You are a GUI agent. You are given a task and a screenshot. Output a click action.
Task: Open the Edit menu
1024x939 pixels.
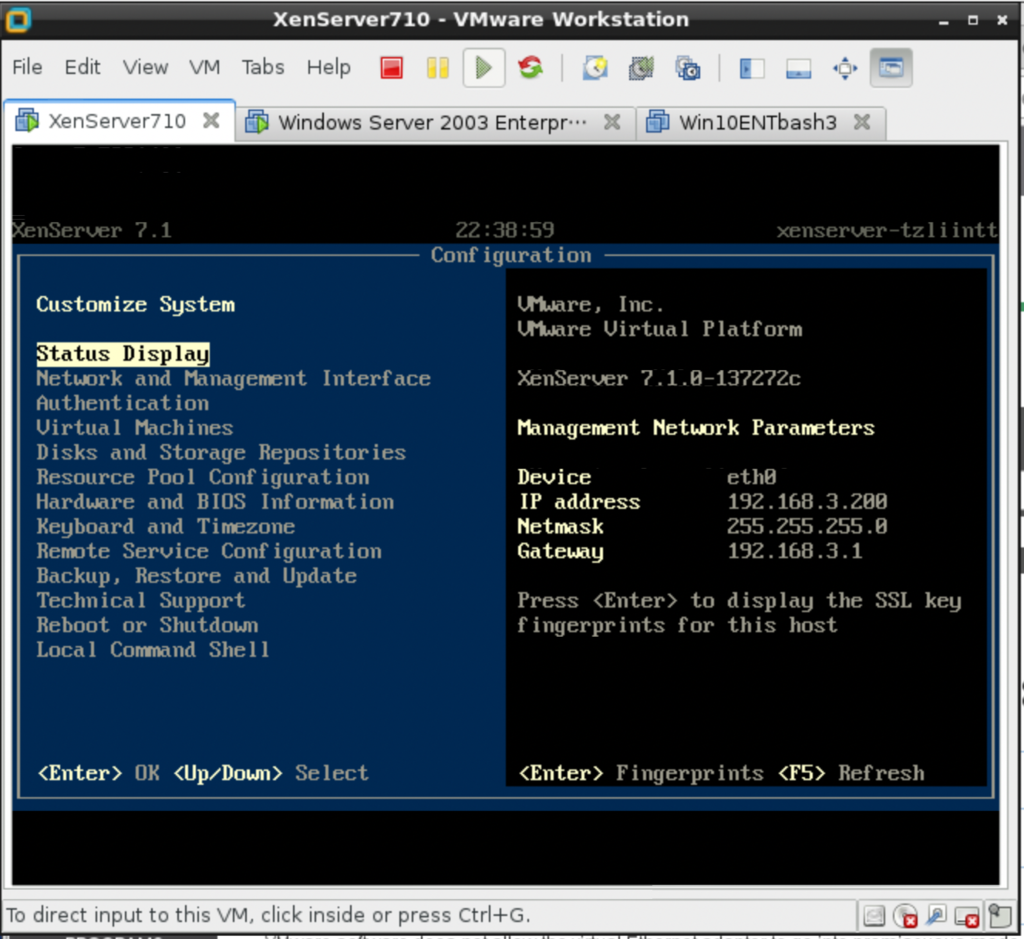pyautogui.click(x=82, y=67)
